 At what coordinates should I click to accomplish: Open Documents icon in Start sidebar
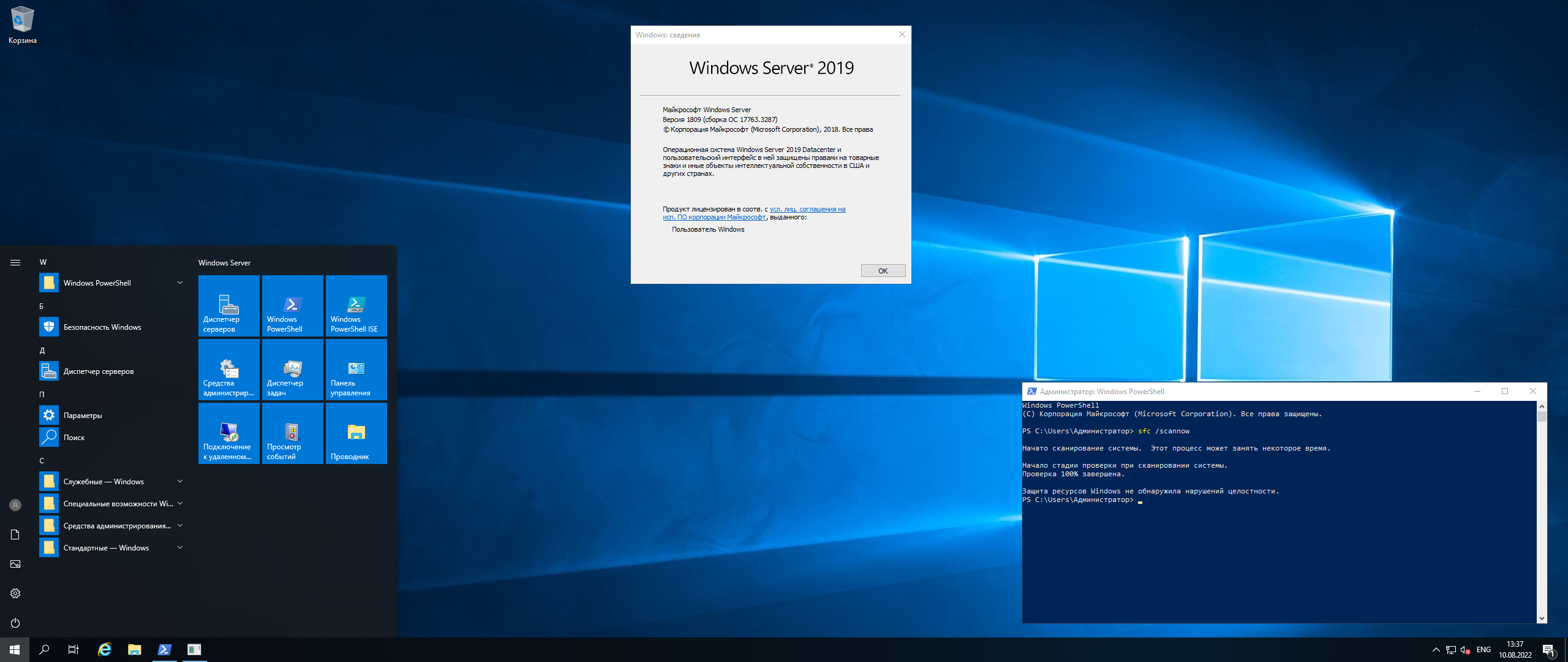click(x=15, y=535)
